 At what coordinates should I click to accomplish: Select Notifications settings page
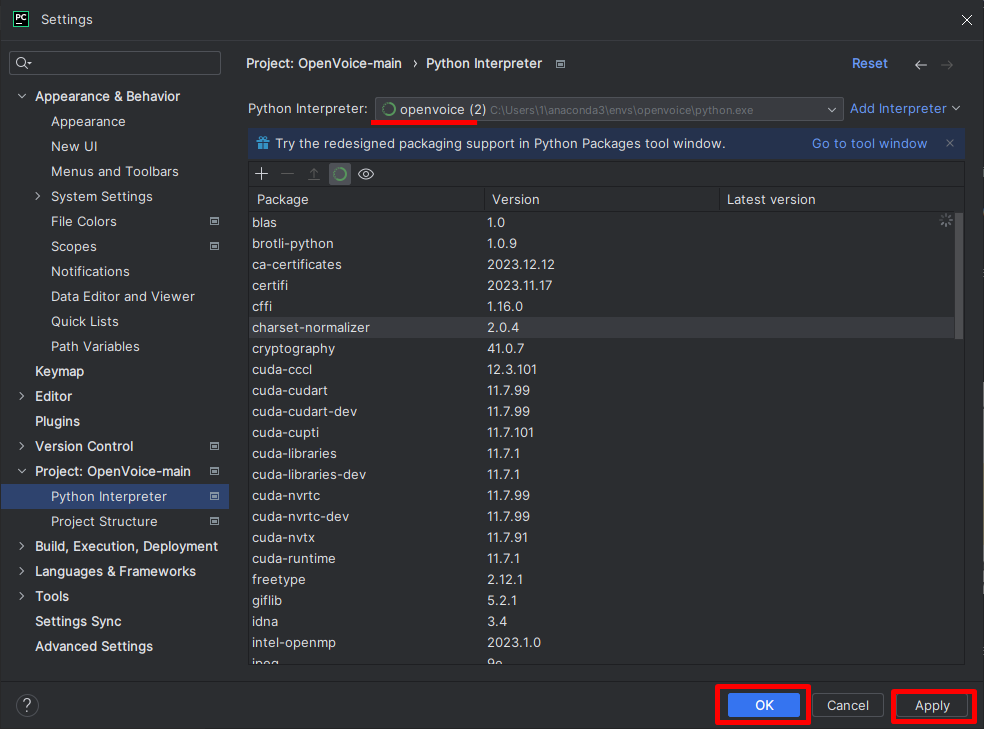90,271
